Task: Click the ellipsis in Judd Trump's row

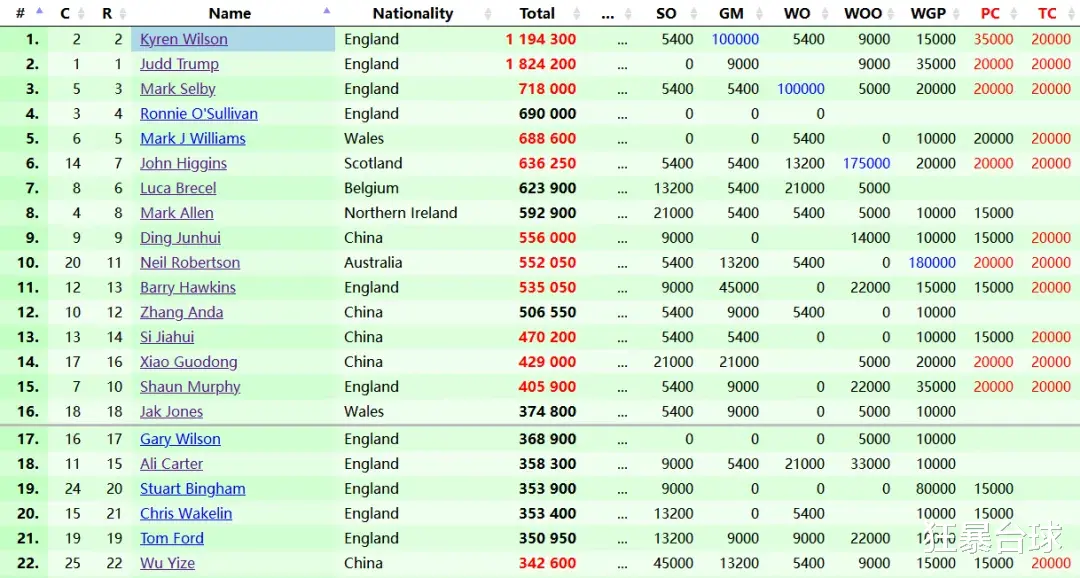Action: (x=622, y=65)
